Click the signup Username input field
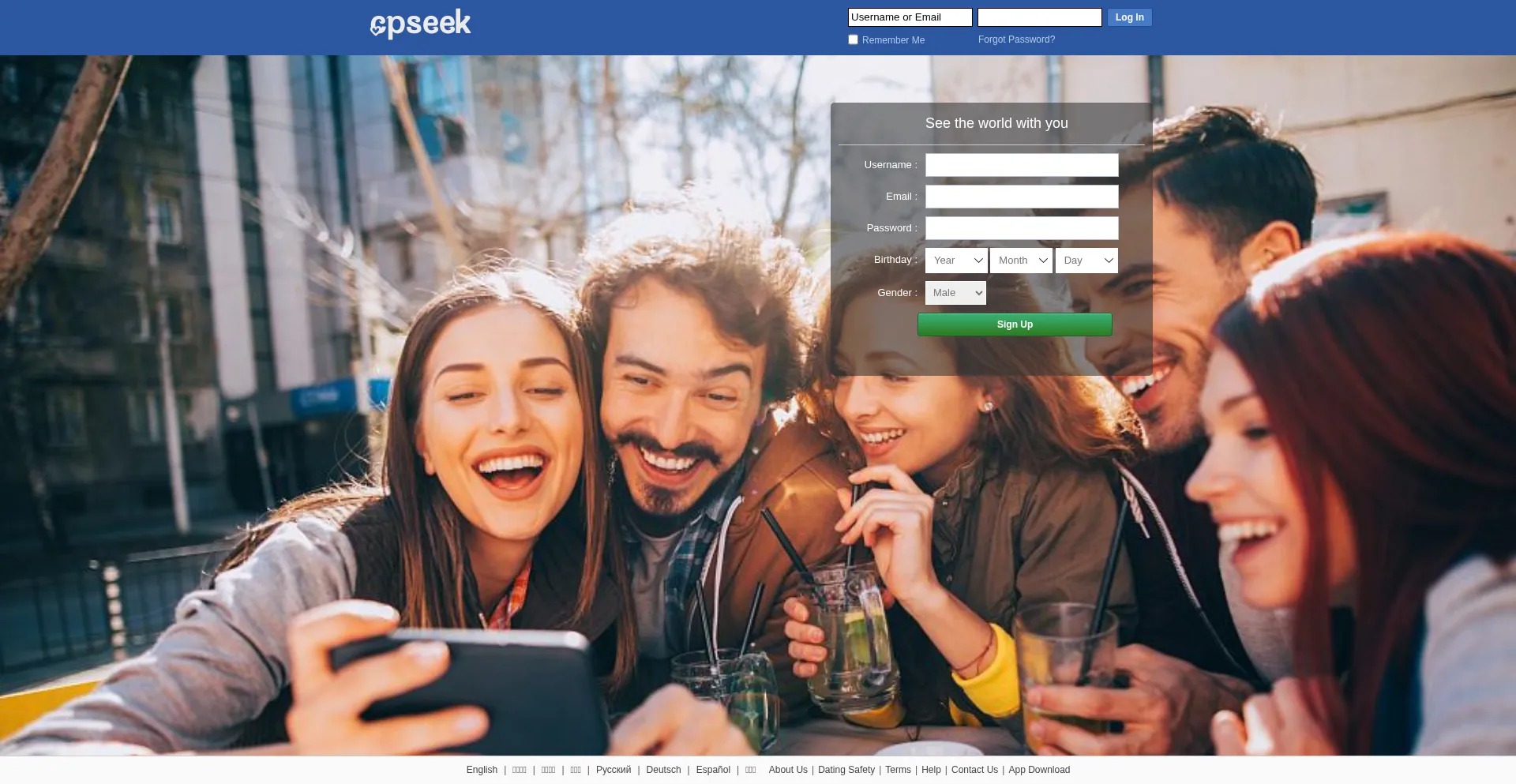This screenshot has width=1516, height=784. coord(1021,165)
